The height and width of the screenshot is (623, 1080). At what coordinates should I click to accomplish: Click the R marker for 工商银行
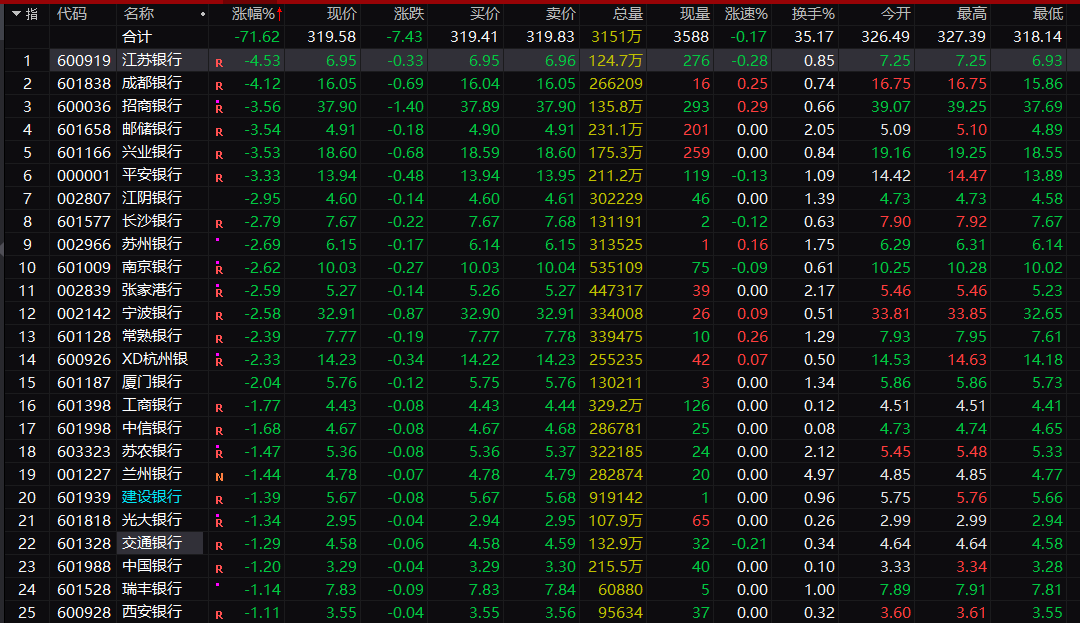(219, 408)
